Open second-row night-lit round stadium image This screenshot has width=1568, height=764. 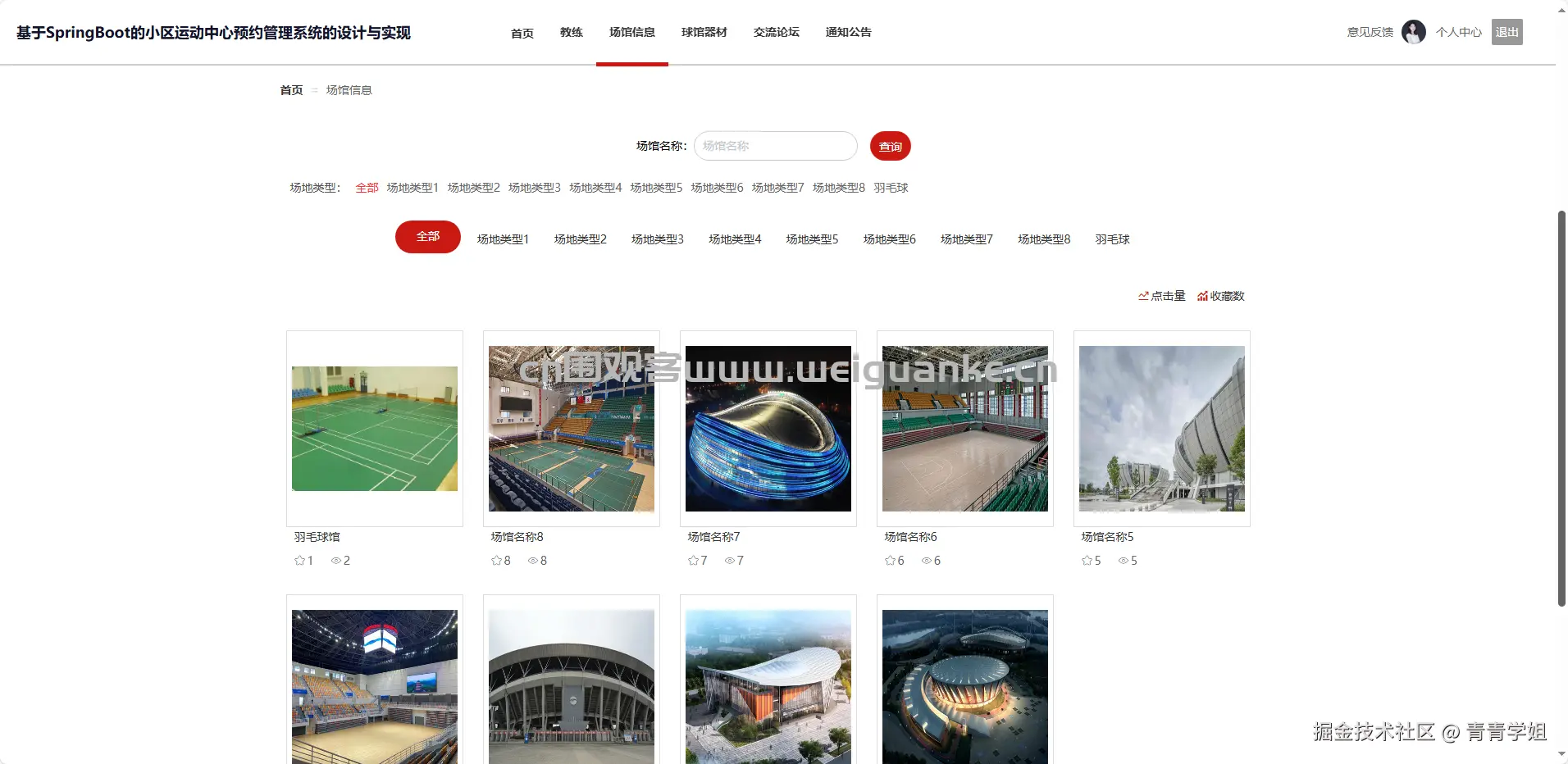pos(965,687)
